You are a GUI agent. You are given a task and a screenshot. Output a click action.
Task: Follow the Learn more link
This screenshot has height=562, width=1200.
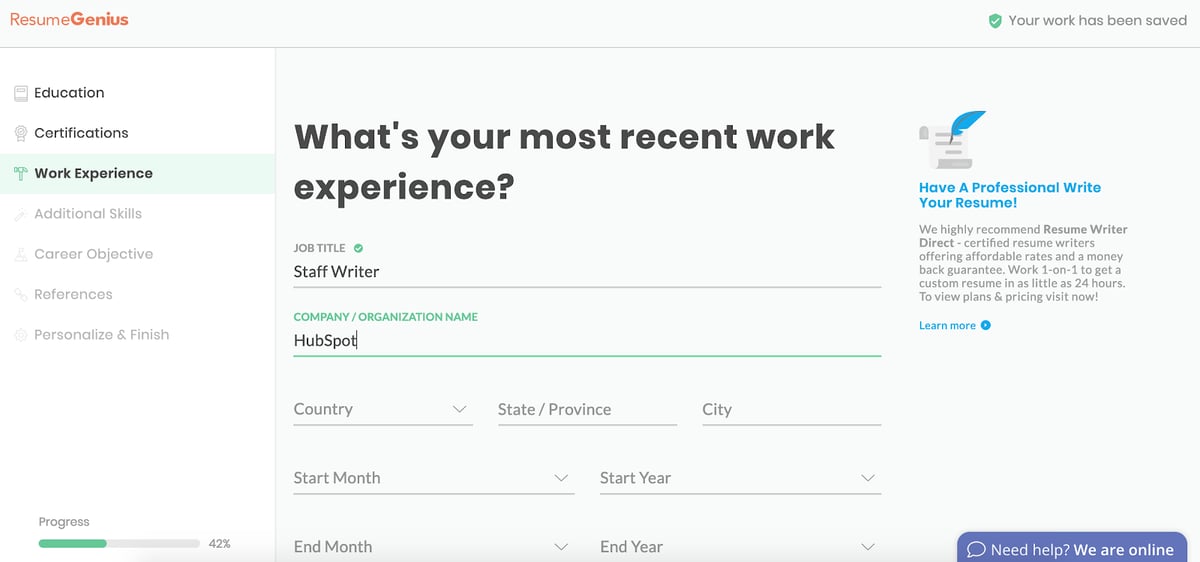tap(947, 325)
